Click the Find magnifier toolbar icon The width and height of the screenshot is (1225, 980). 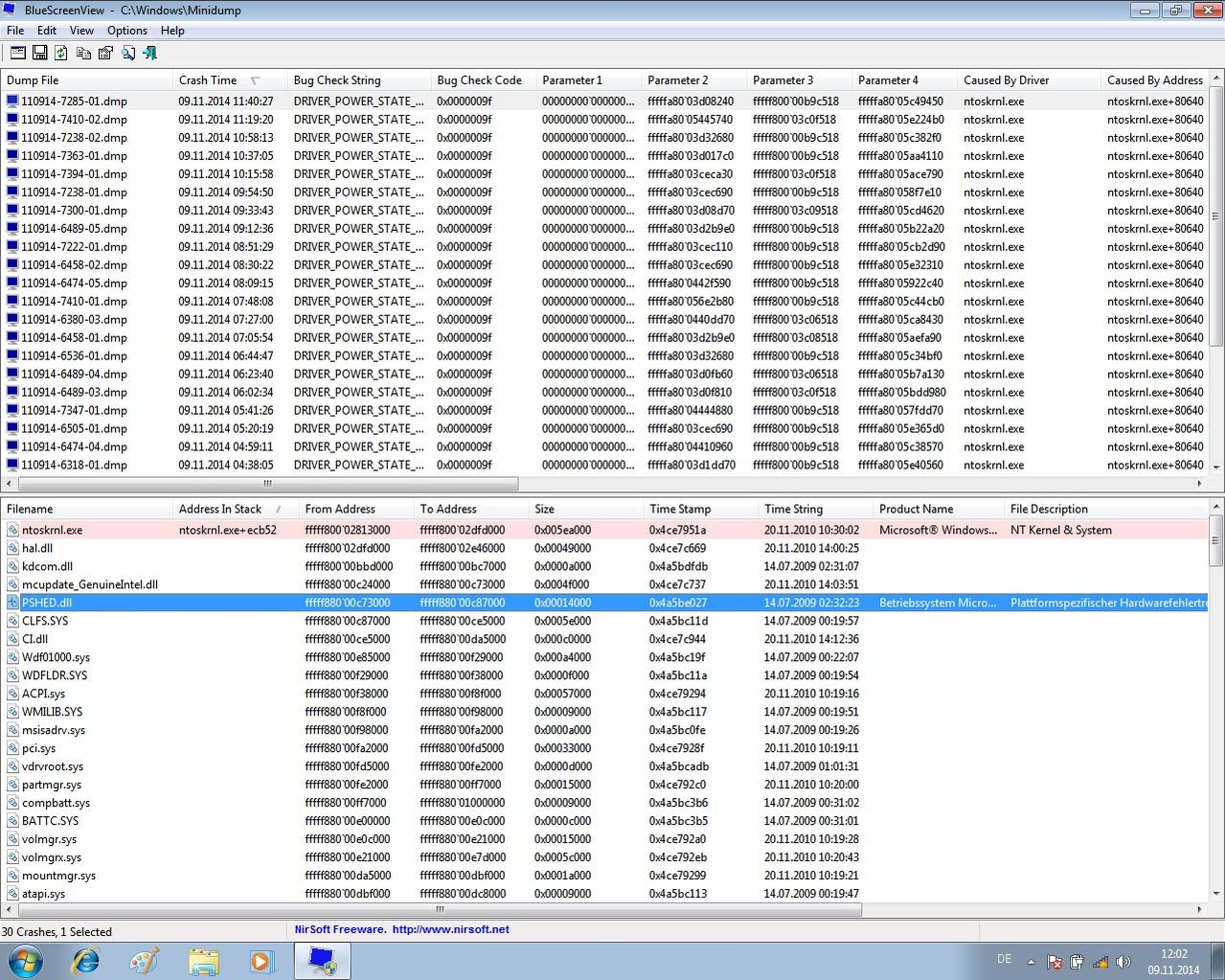tap(127, 54)
